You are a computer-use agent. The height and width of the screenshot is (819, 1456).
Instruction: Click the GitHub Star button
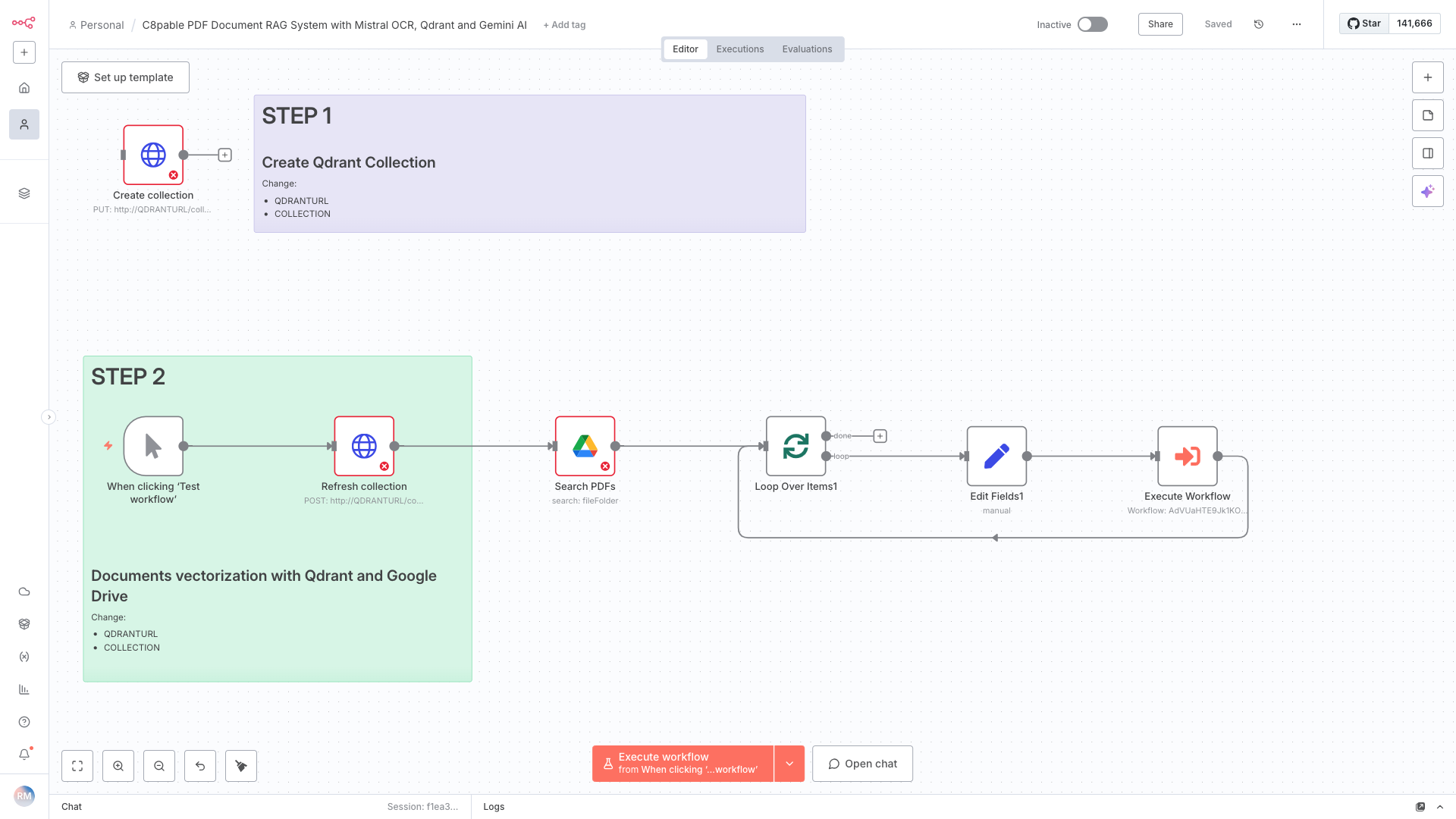(1364, 24)
